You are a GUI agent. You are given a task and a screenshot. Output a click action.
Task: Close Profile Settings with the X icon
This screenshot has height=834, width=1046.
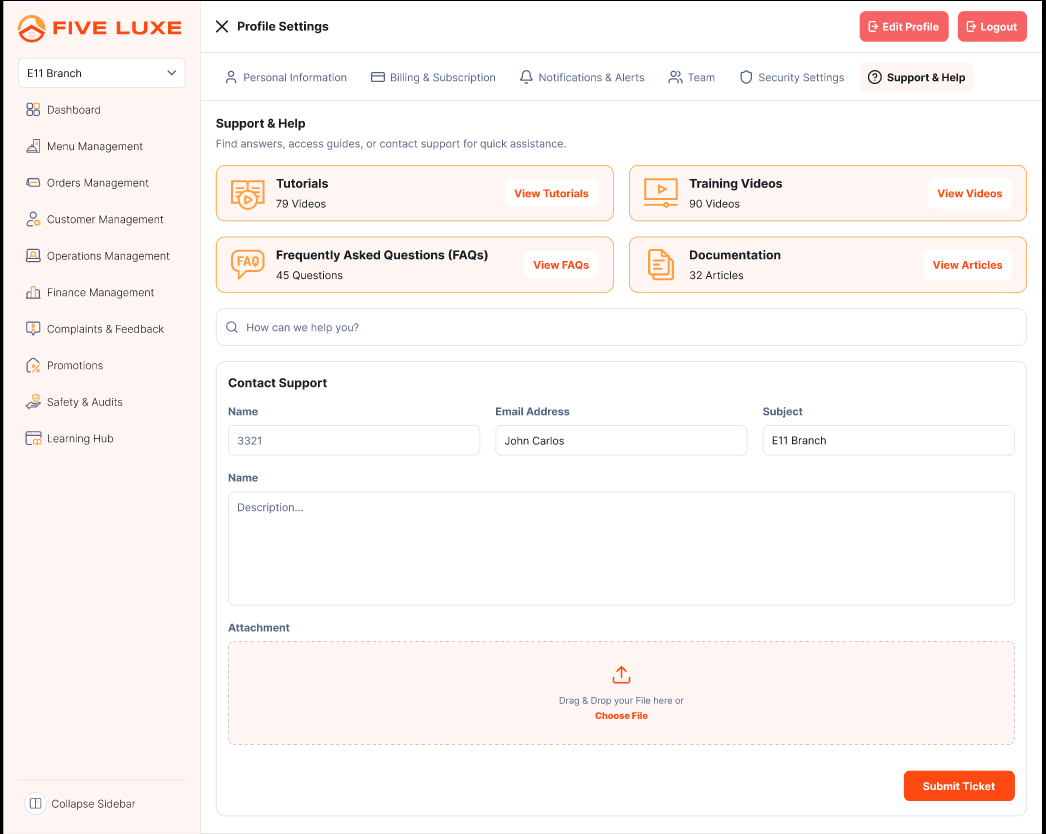tap(222, 27)
